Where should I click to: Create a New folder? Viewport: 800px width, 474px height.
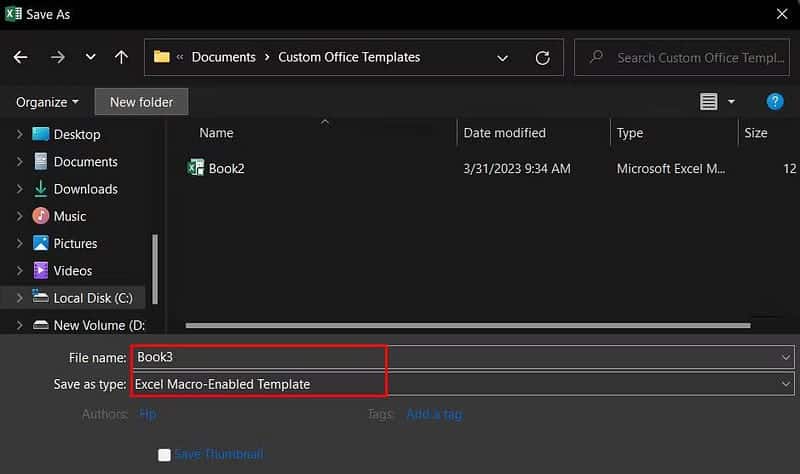click(x=141, y=102)
